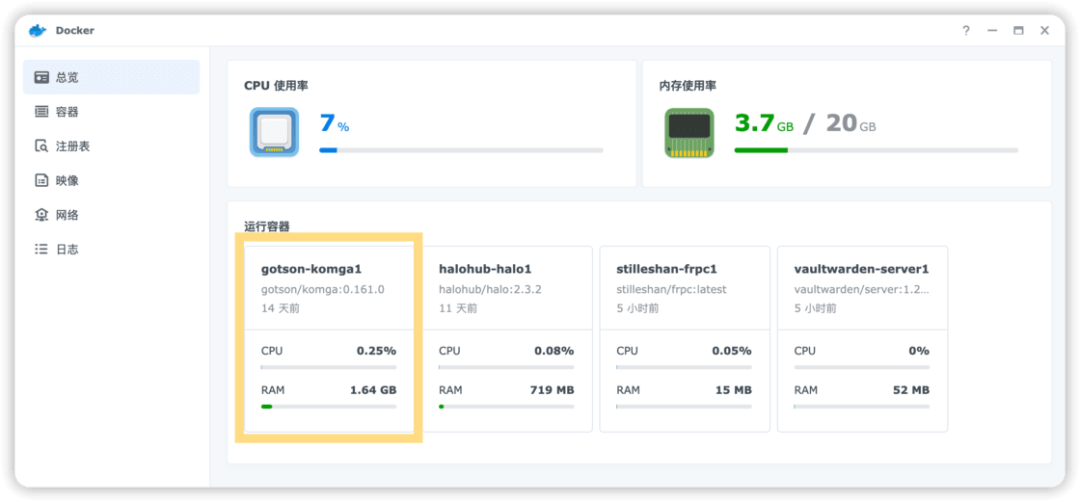Open the gotson-komga1 container card

(329, 339)
